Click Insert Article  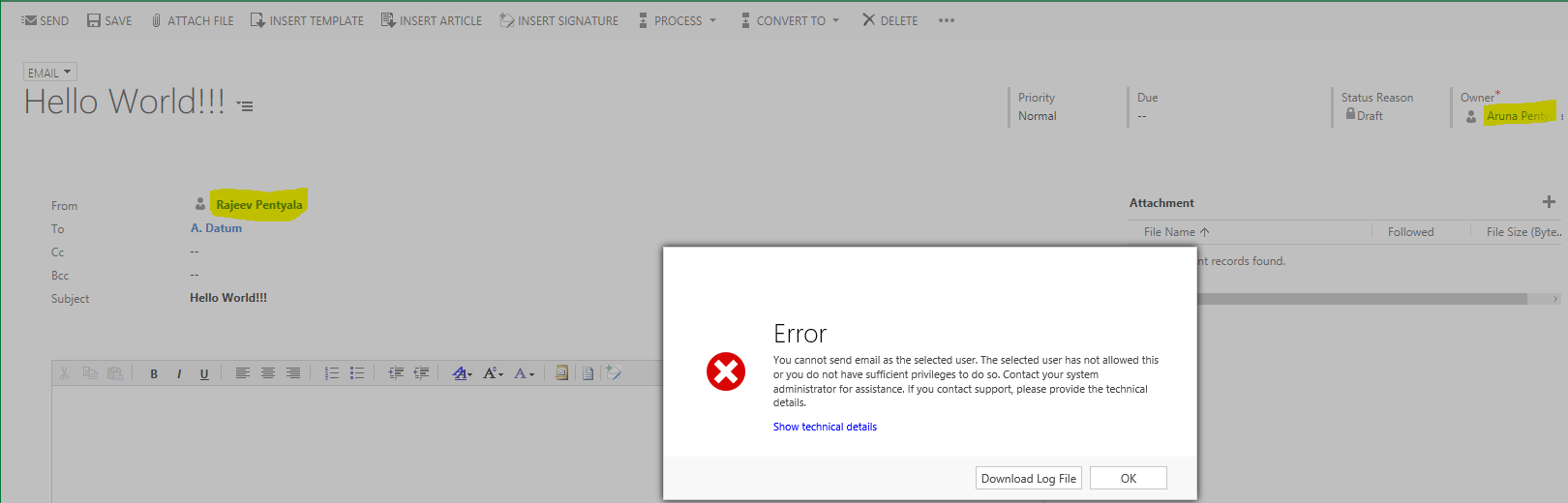[432, 20]
